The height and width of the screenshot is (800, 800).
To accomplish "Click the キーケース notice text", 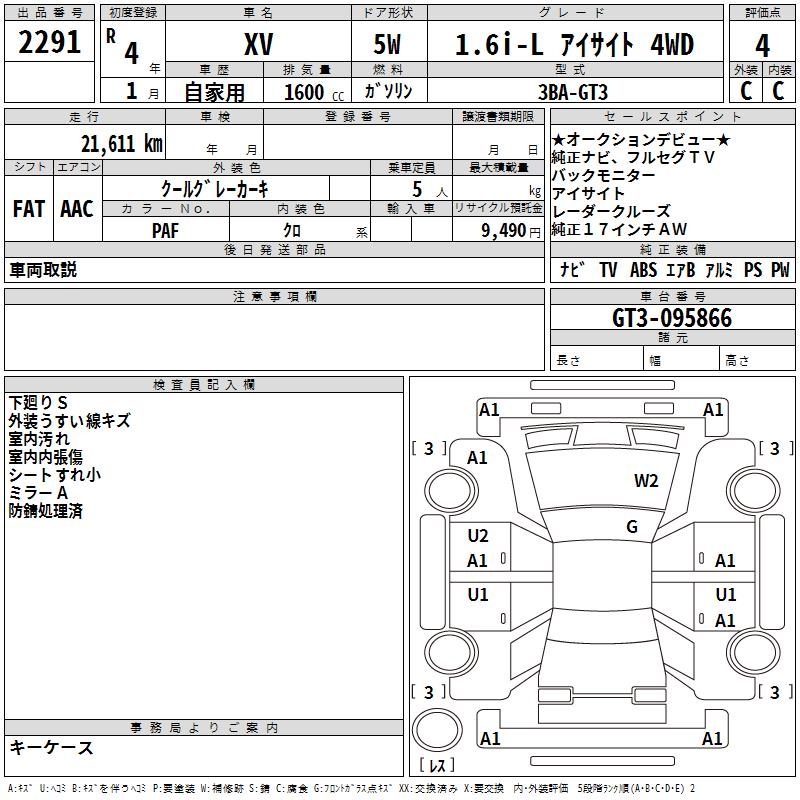I will point(52,747).
